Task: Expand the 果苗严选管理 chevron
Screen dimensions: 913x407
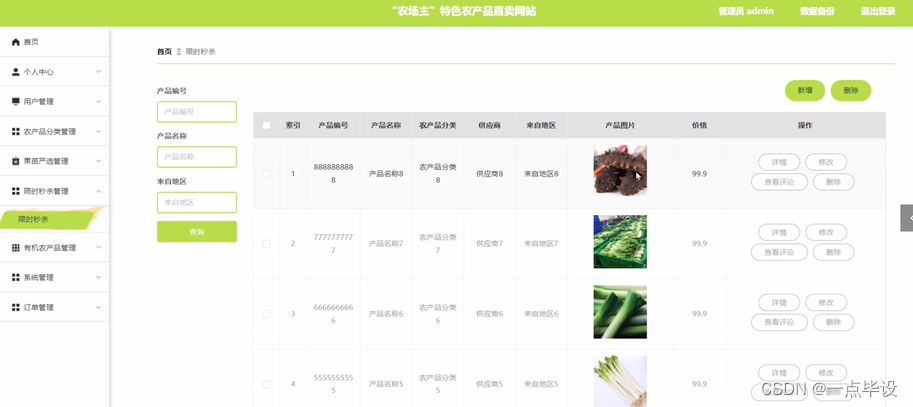Action: [x=98, y=161]
